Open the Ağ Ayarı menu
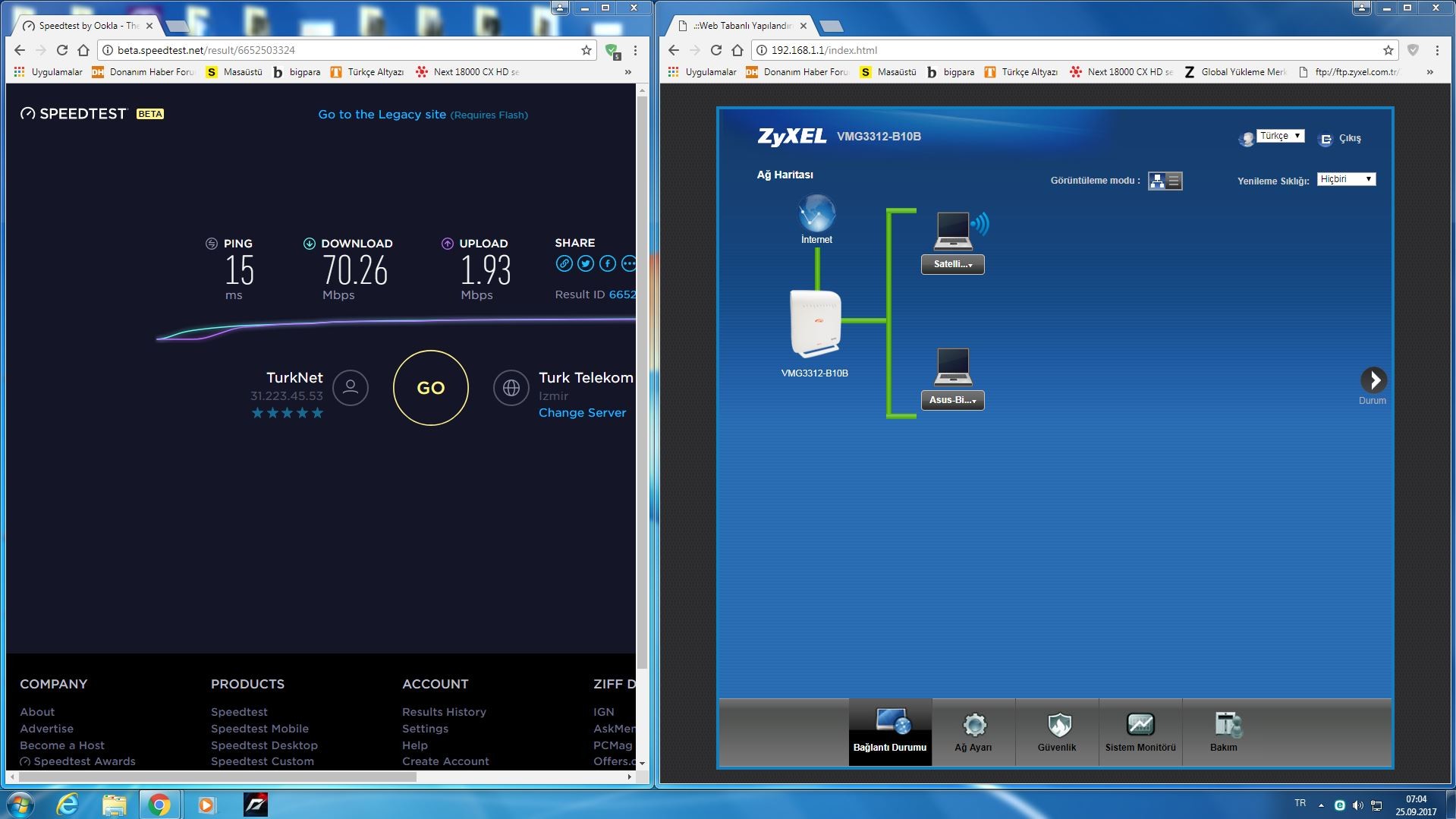This screenshot has height=819, width=1456. tap(973, 732)
